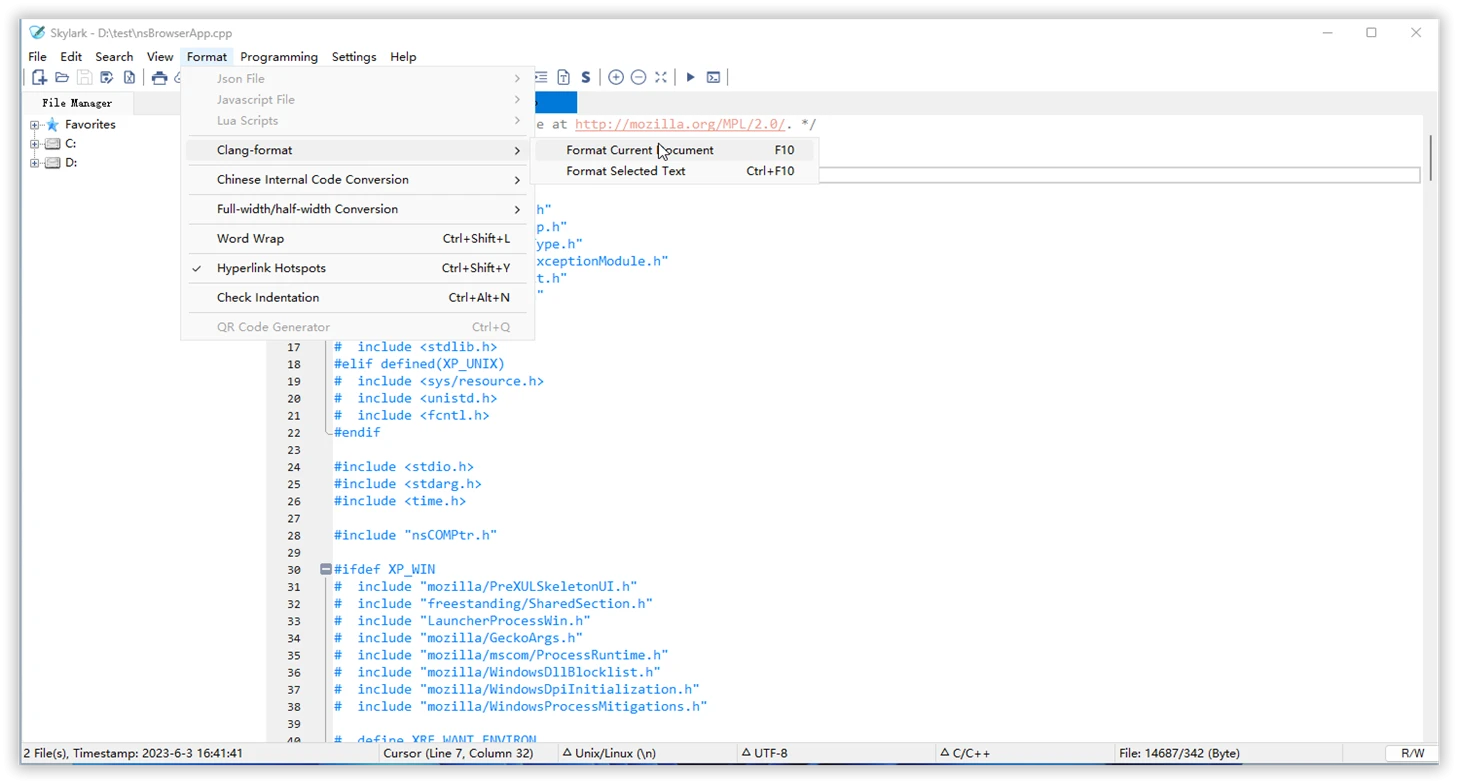Open the Programming menu
This screenshot has height=784, width=1458.
click(279, 57)
